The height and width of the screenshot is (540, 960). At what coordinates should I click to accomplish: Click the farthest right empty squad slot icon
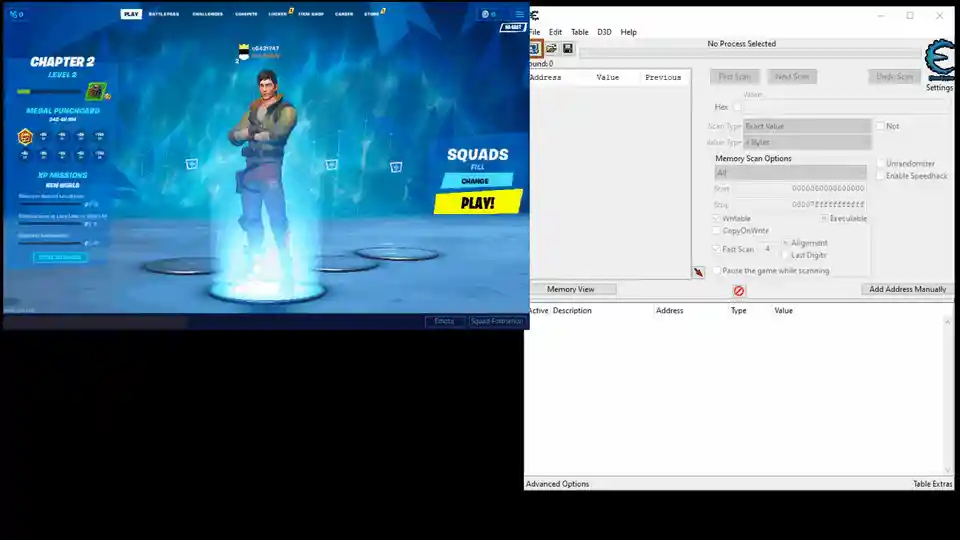point(396,167)
